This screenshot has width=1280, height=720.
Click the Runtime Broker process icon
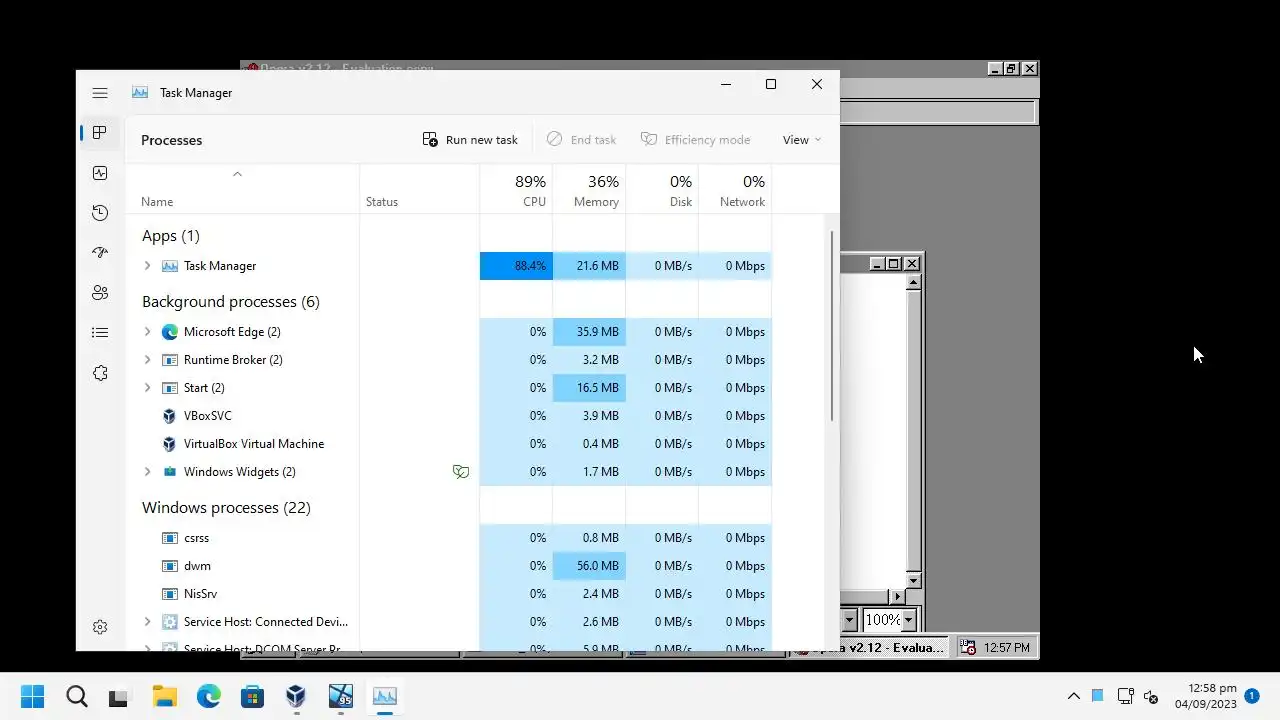pos(170,360)
